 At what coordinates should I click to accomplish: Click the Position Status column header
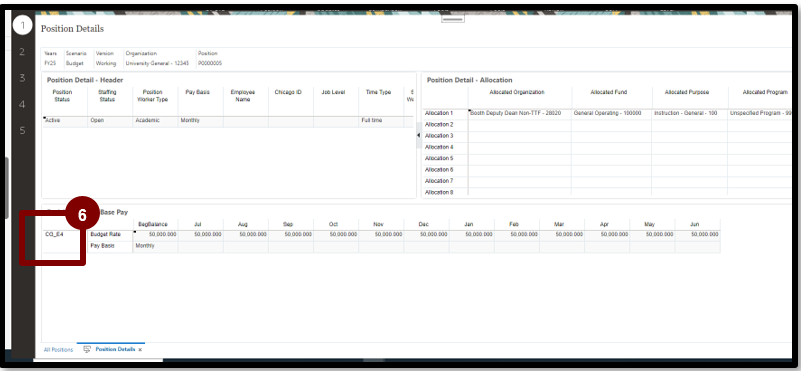pos(62,96)
